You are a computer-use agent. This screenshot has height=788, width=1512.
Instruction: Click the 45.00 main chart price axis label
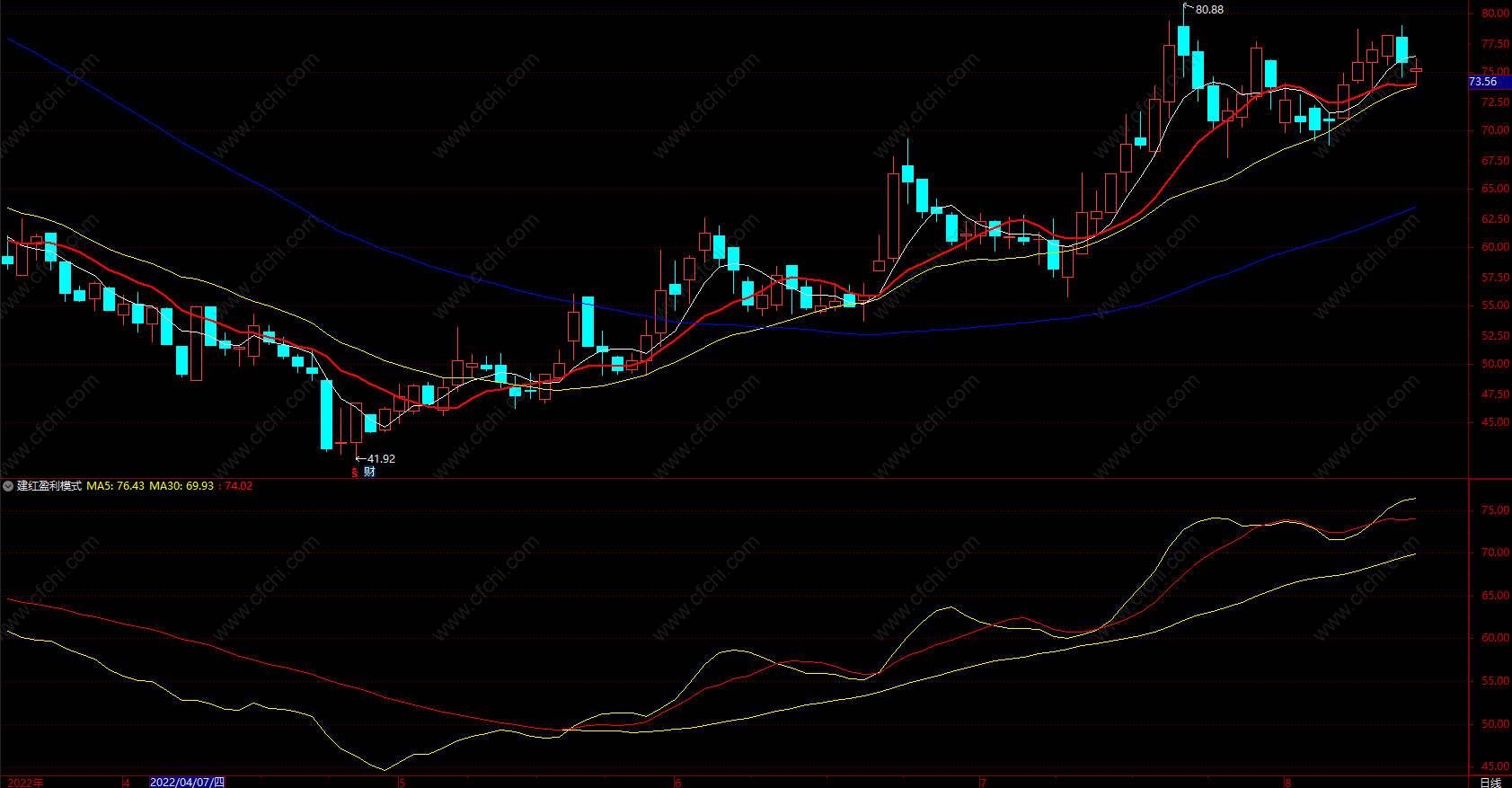[x=1496, y=422]
